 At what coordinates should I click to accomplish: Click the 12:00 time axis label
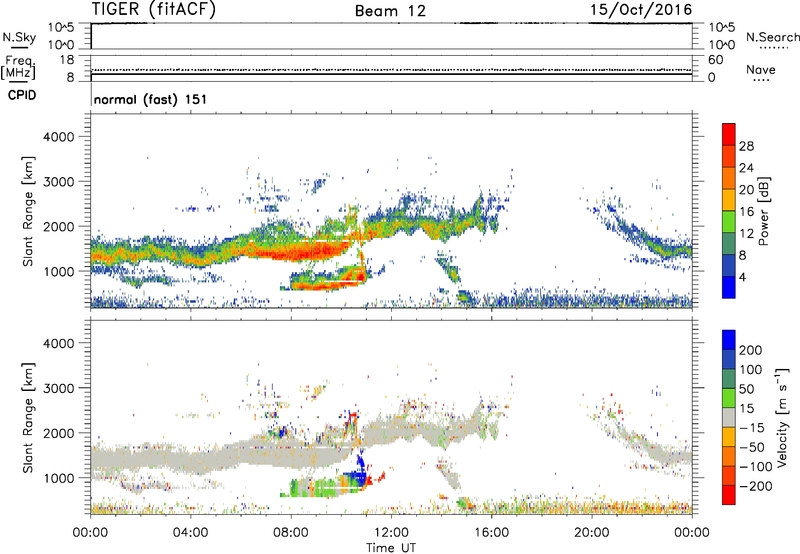(x=391, y=533)
